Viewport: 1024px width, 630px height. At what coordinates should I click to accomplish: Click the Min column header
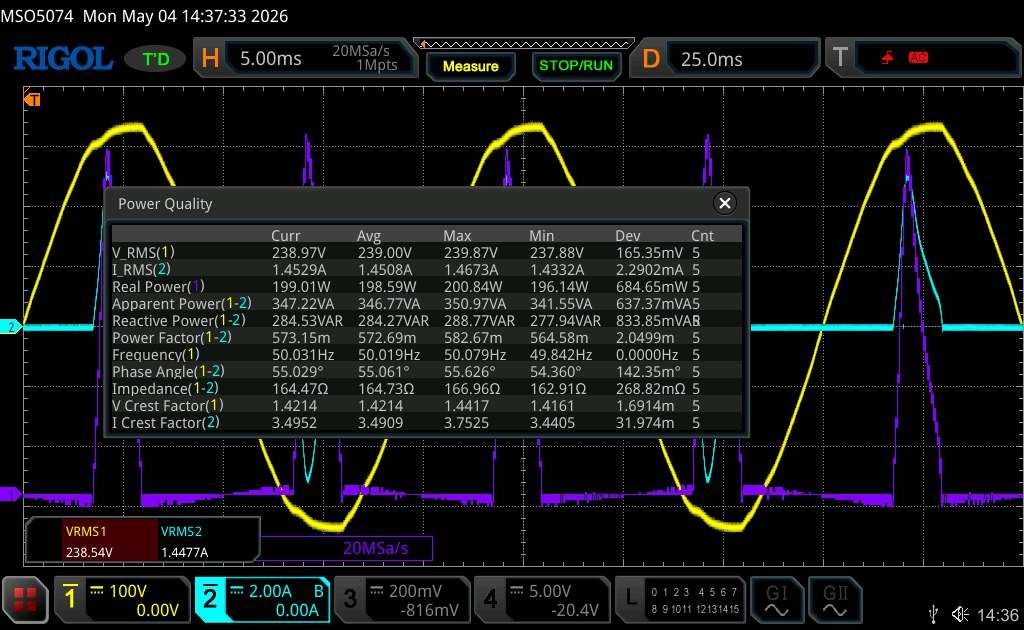(541, 235)
